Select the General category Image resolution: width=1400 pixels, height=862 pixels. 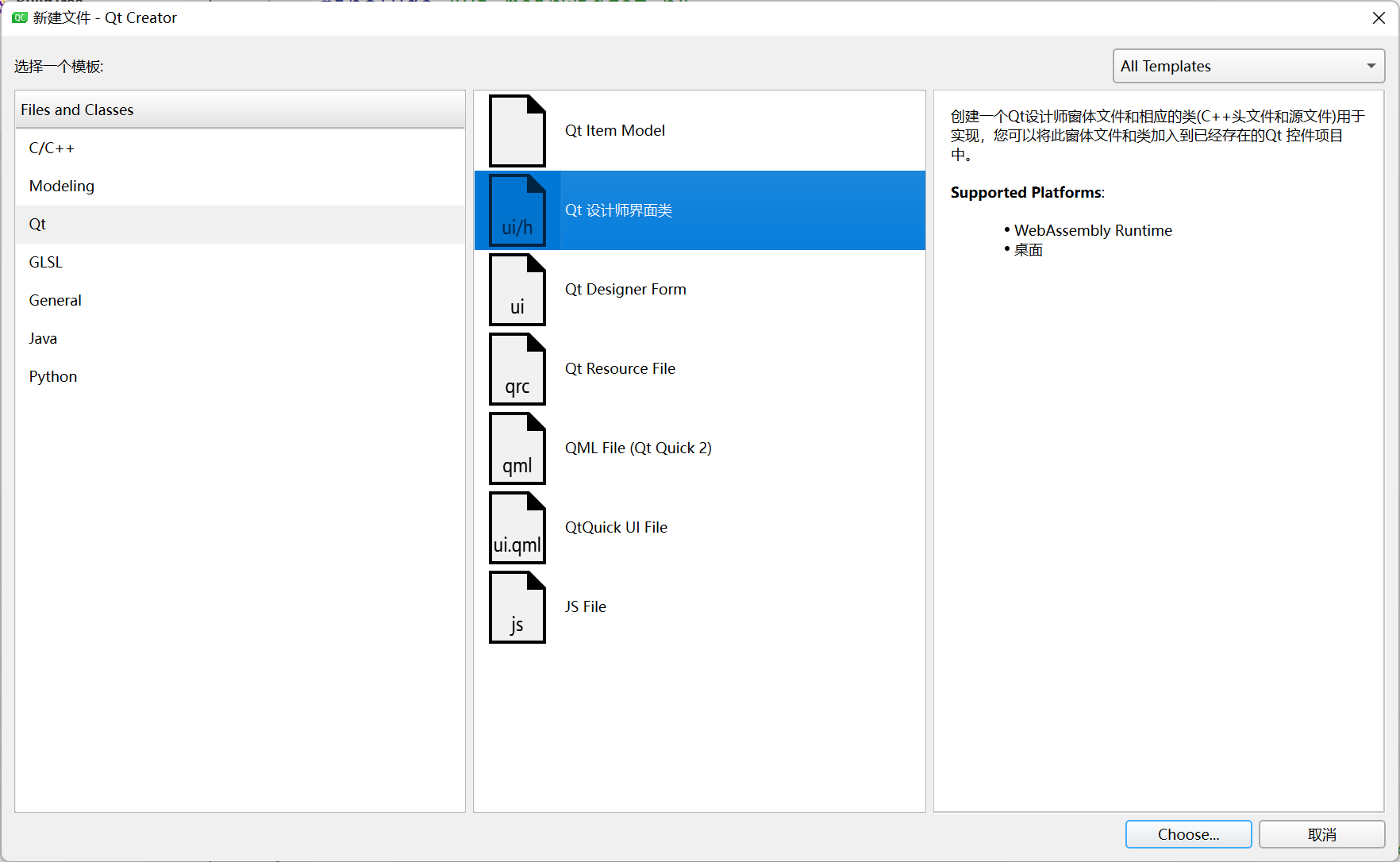tap(240, 301)
